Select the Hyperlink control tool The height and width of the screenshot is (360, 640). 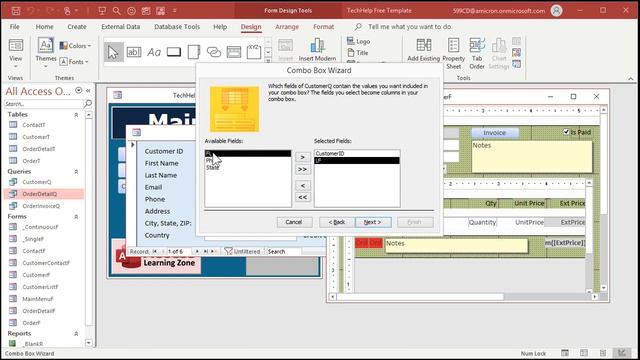(x=214, y=52)
